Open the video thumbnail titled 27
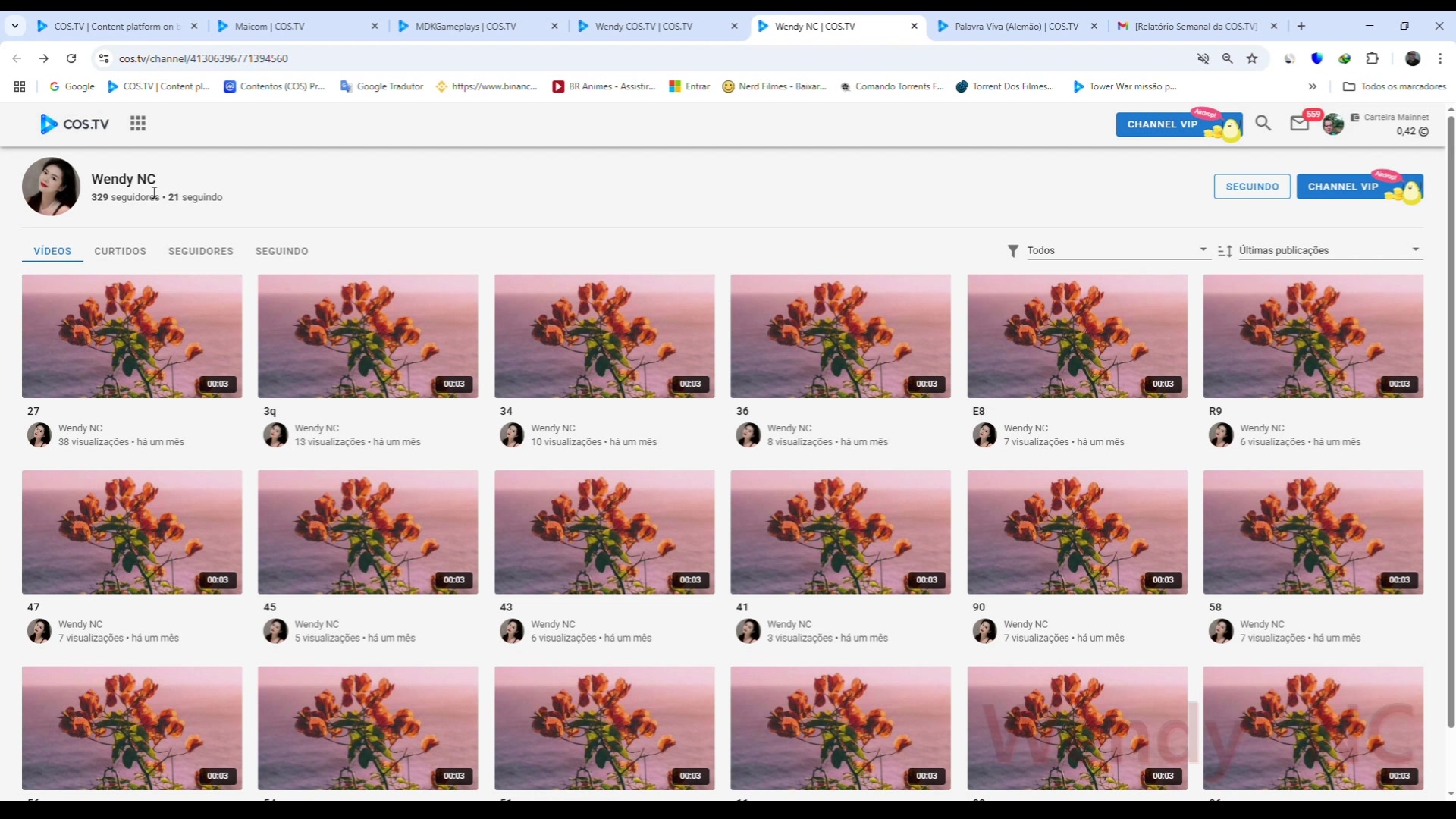Screen dimensions: 1456x819 (132, 336)
